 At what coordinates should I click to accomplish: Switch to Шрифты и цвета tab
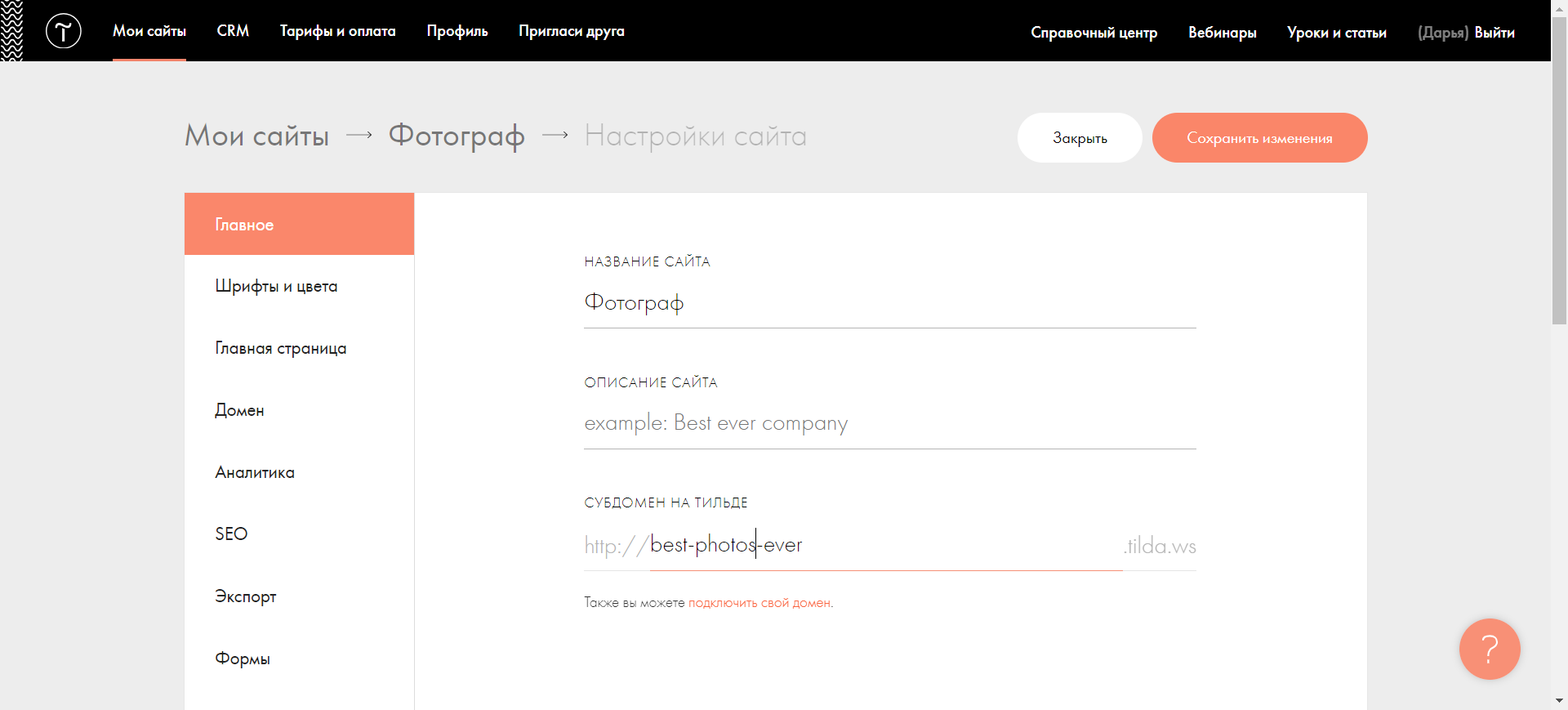coord(276,286)
